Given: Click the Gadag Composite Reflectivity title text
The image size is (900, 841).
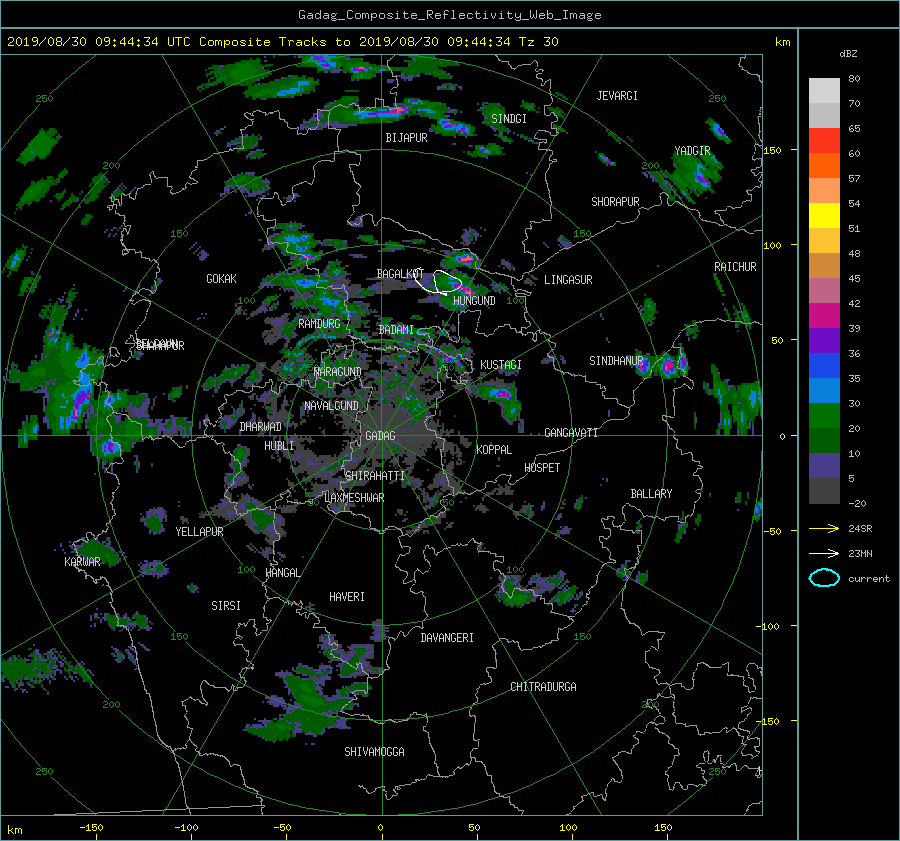Looking at the screenshot, I should coord(449,15).
